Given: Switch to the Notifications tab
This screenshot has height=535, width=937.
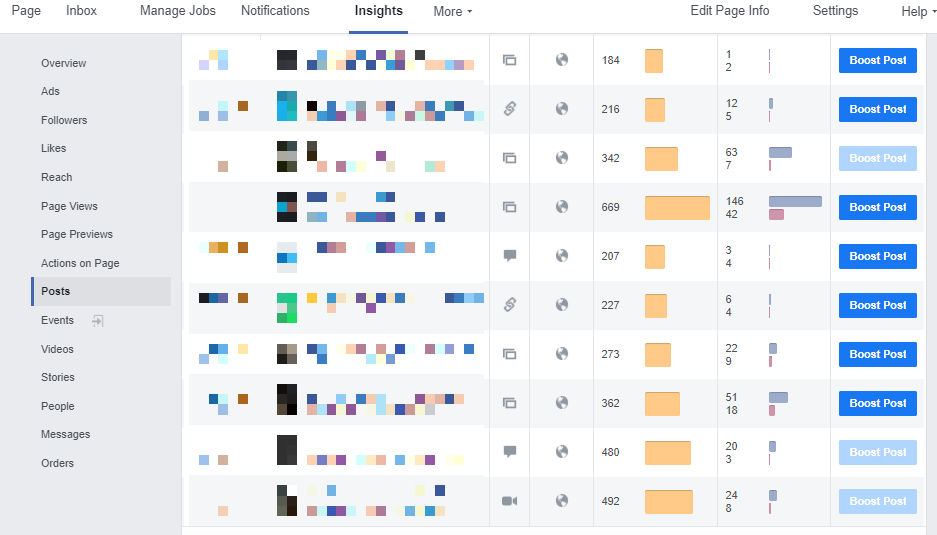Looking at the screenshot, I should point(275,11).
